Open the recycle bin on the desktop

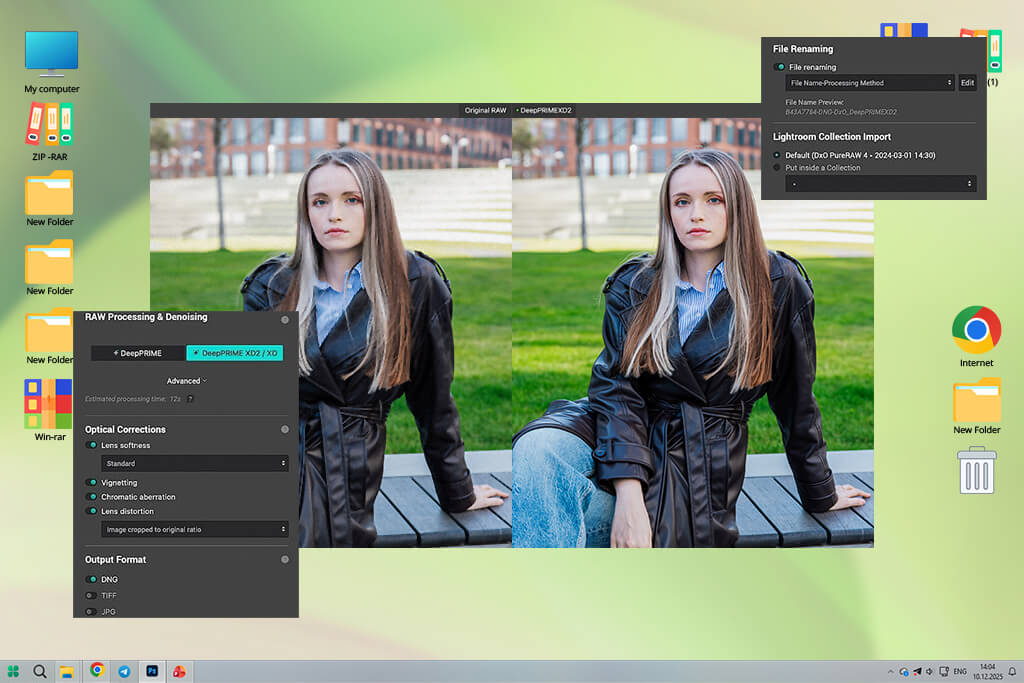tap(976, 470)
